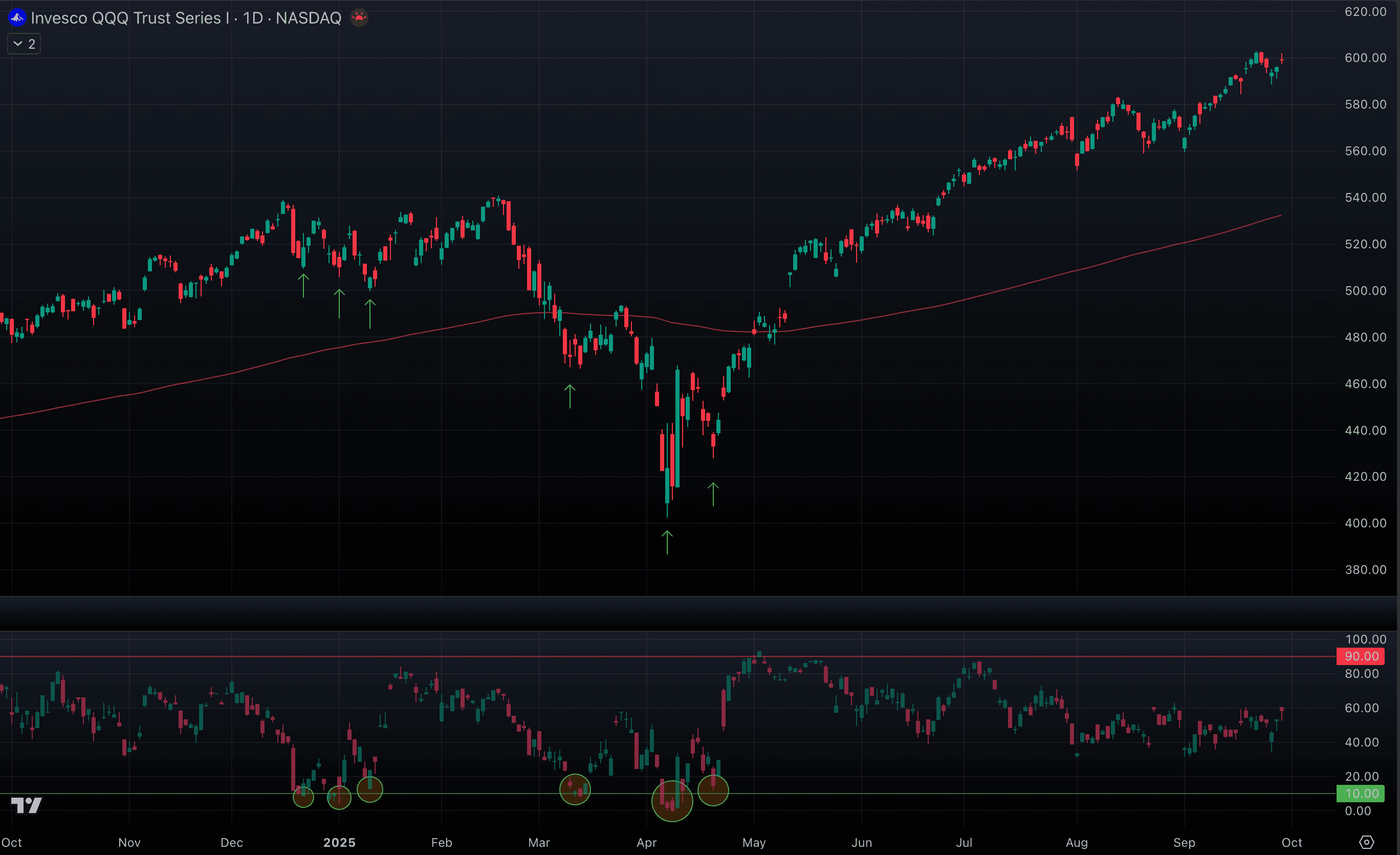The height and width of the screenshot is (855, 1400).
Task: Select the lowest green arrow under April low
Action: pos(667,542)
